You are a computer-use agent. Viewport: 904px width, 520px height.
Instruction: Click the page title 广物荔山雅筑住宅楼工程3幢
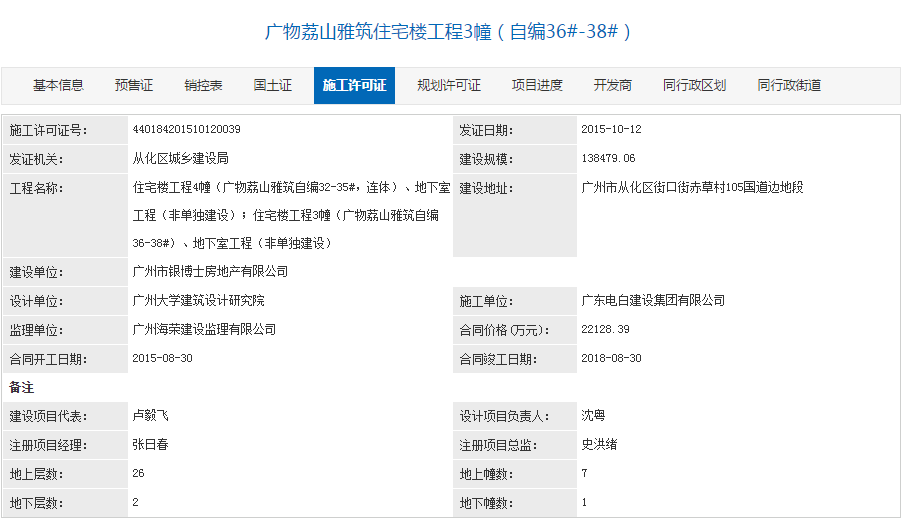click(x=448, y=31)
